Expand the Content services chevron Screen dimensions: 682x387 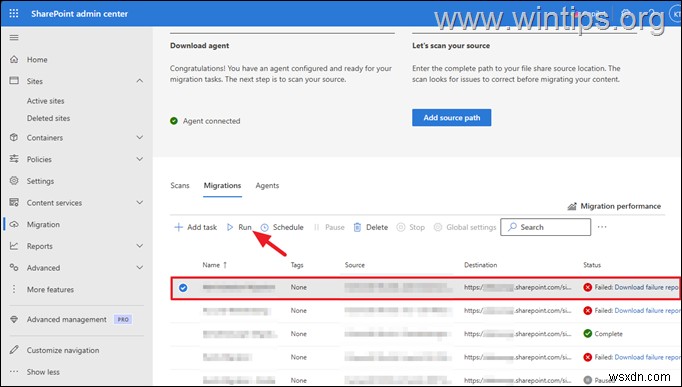[140, 203]
